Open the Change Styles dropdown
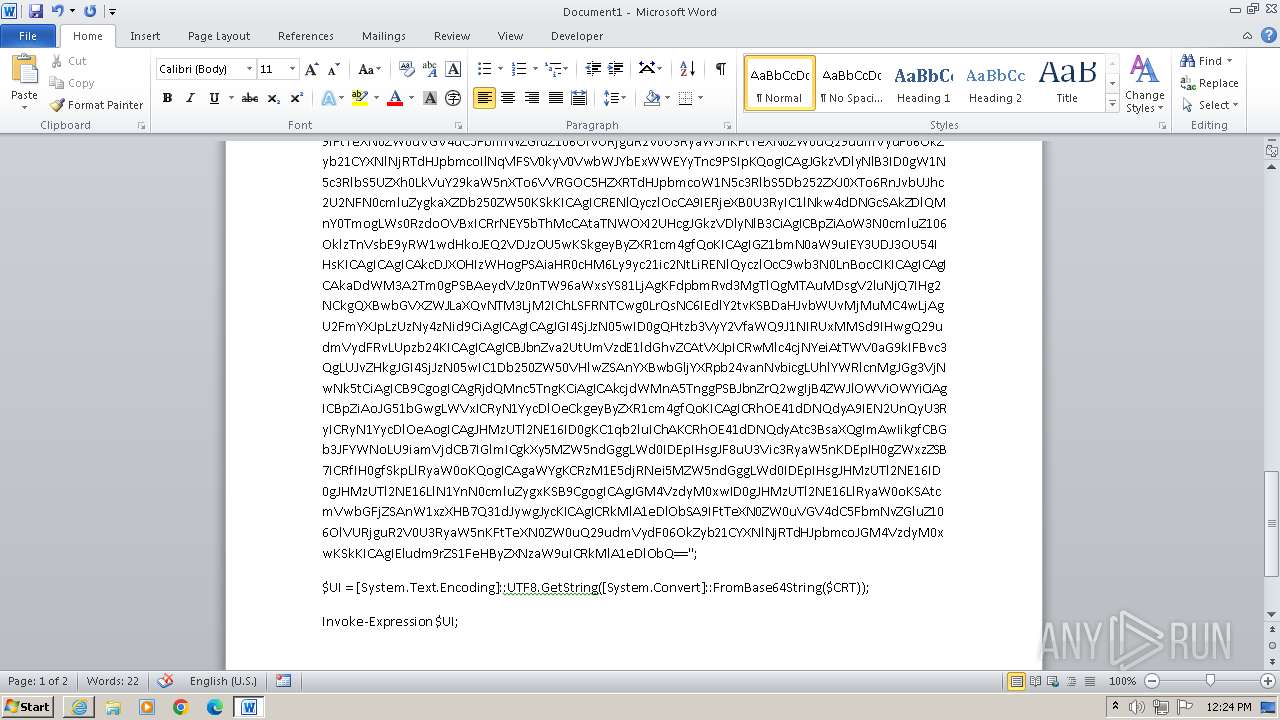The width and height of the screenshot is (1280, 720). pos(1144,84)
